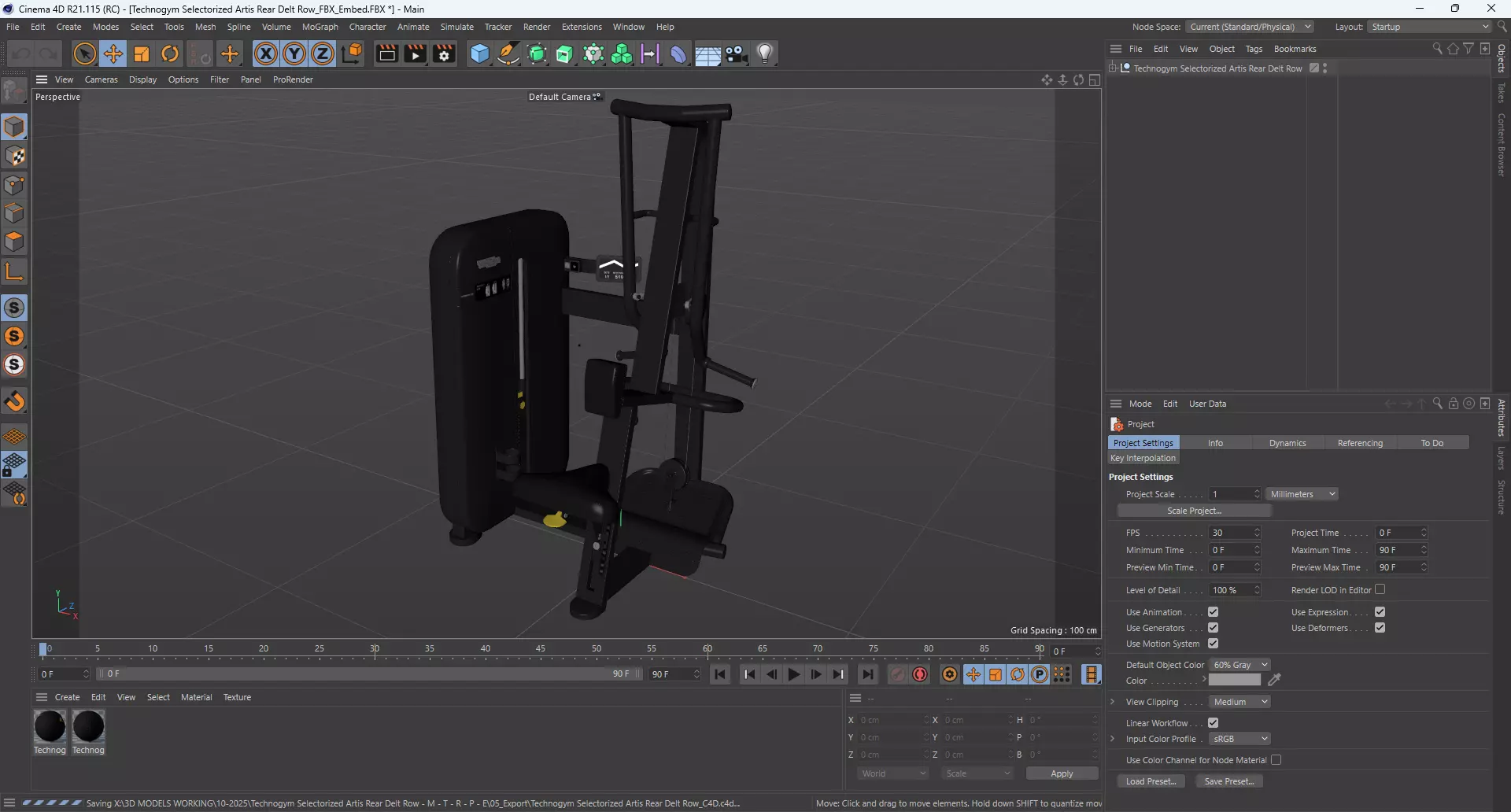Go to end of animation
Screen dimensions: 1511x812
coord(867,674)
